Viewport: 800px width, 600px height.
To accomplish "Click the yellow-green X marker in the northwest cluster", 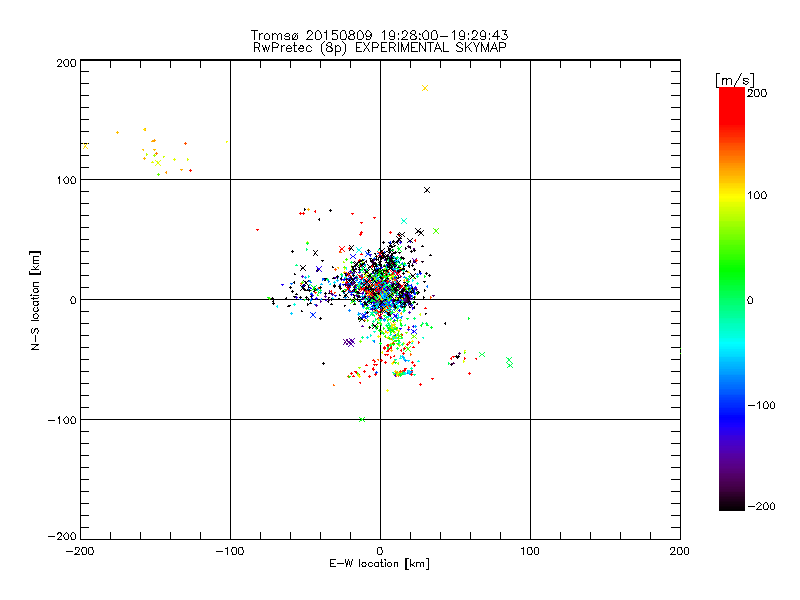I will 158,163.
